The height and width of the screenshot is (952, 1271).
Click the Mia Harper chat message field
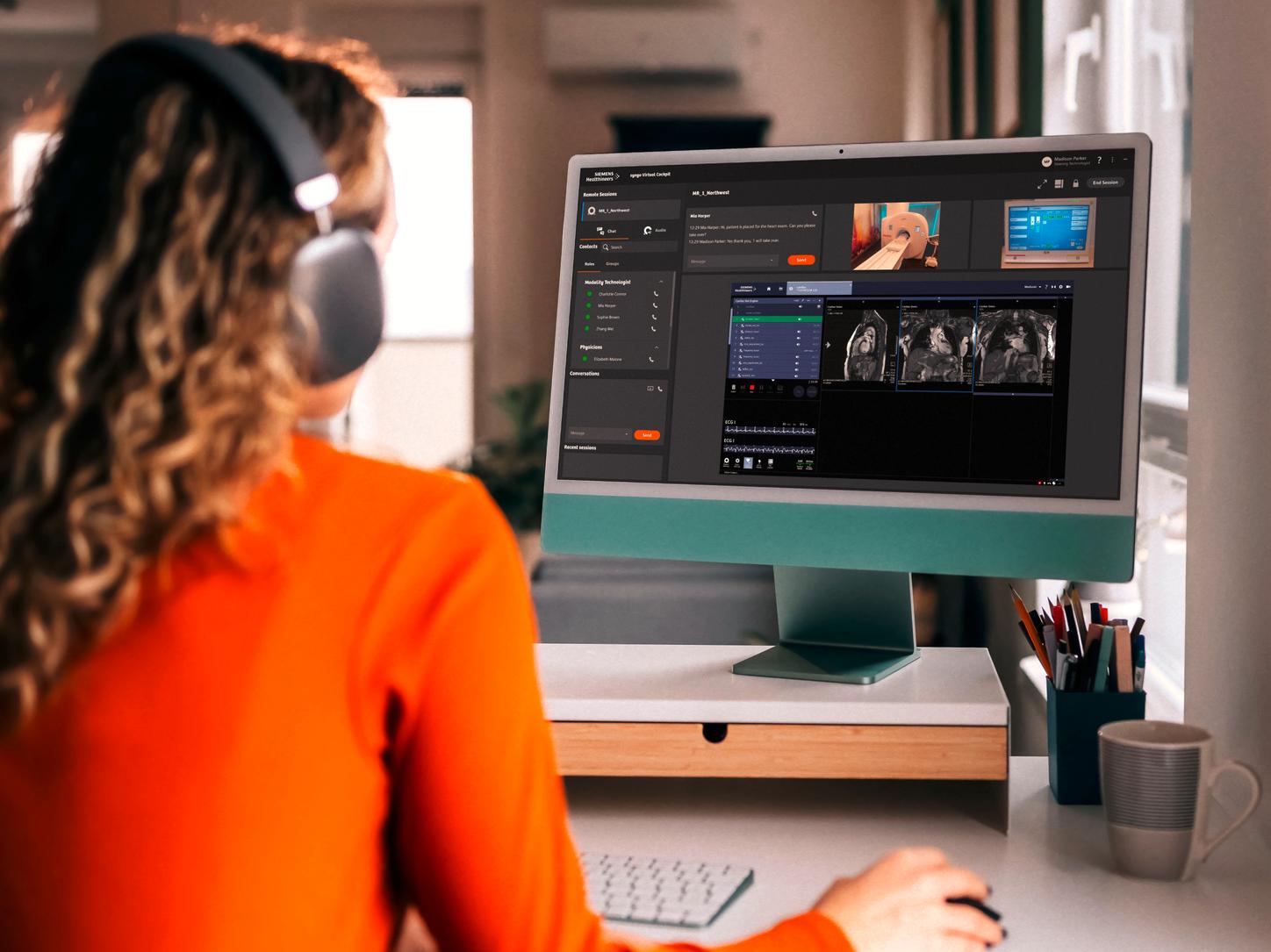[733, 261]
